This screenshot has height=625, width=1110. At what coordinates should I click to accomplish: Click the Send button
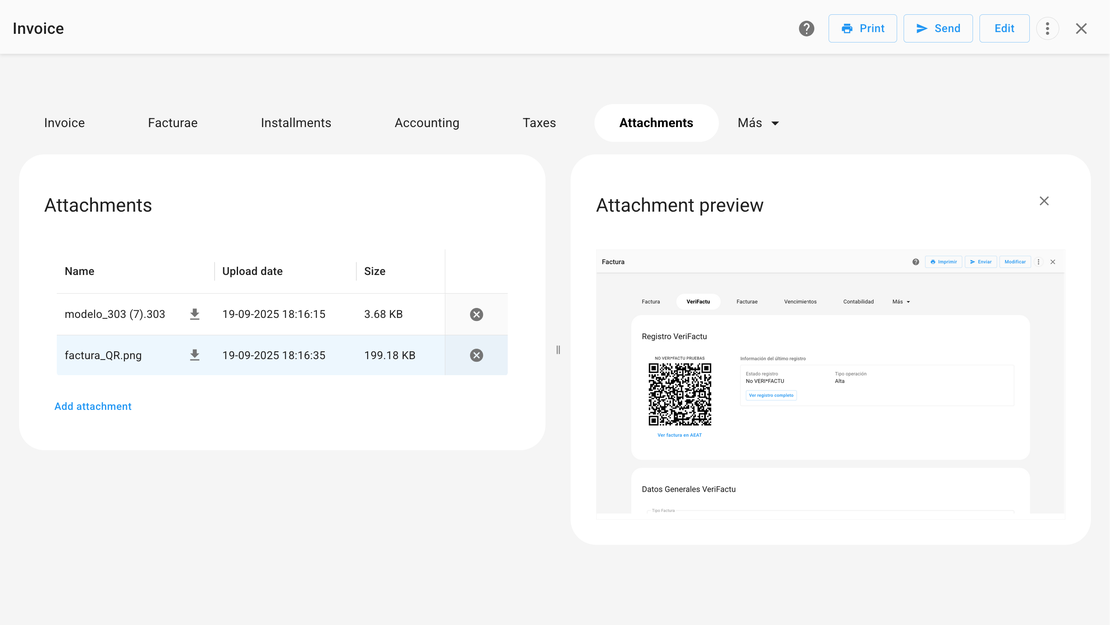coord(937,29)
